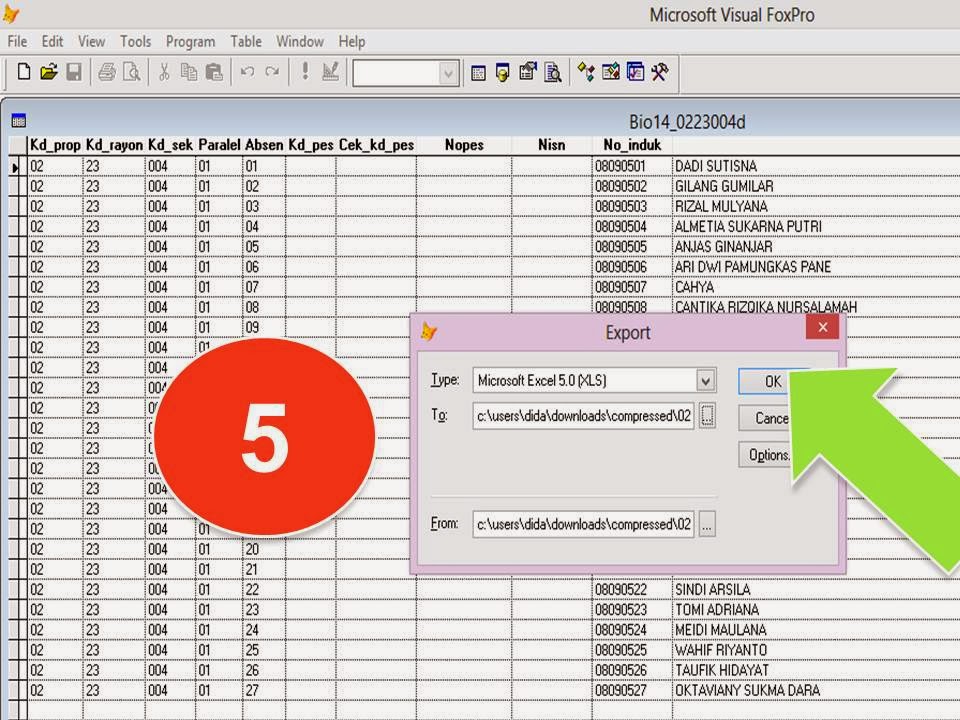Select the cell OKTAVIANY SUKMA DARA
The image size is (960, 720).
(x=748, y=691)
